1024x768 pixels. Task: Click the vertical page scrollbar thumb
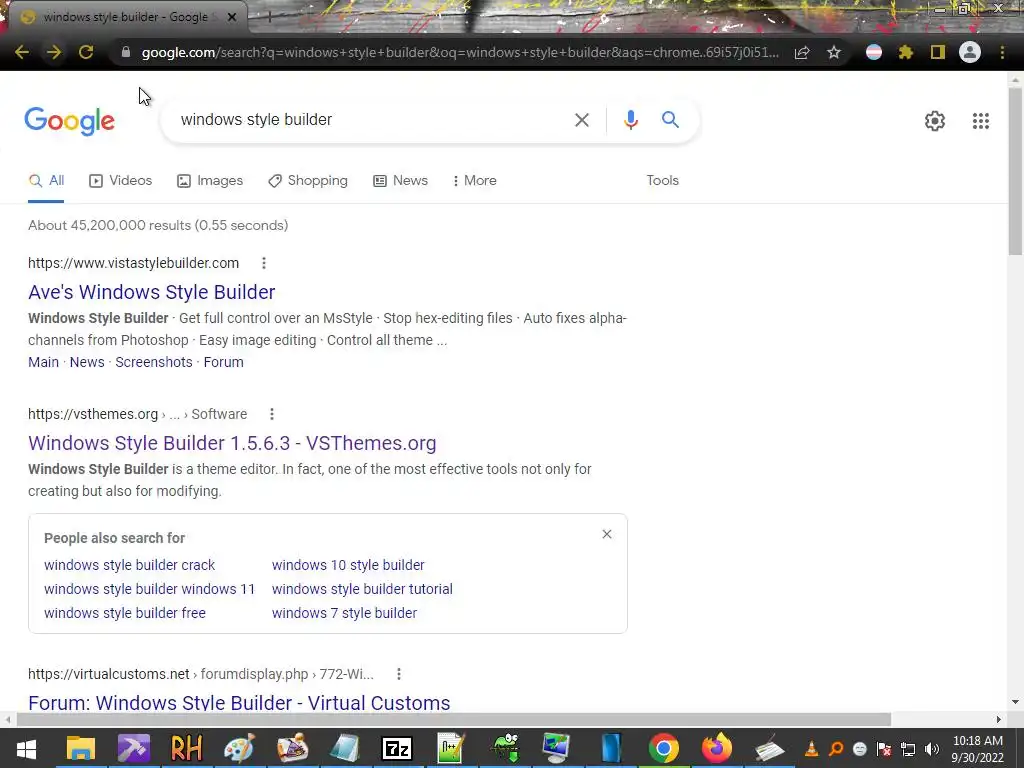click(x=1015, y=172)
